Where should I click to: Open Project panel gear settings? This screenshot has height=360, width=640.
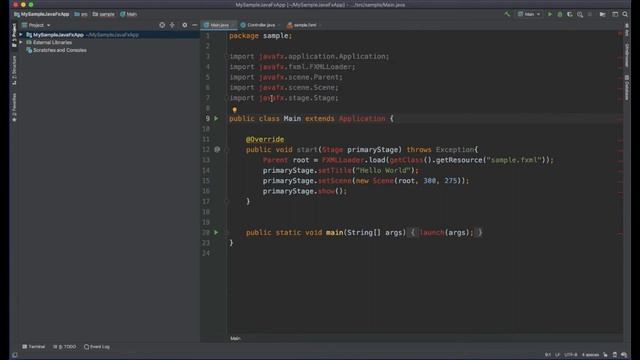point(184,25)
